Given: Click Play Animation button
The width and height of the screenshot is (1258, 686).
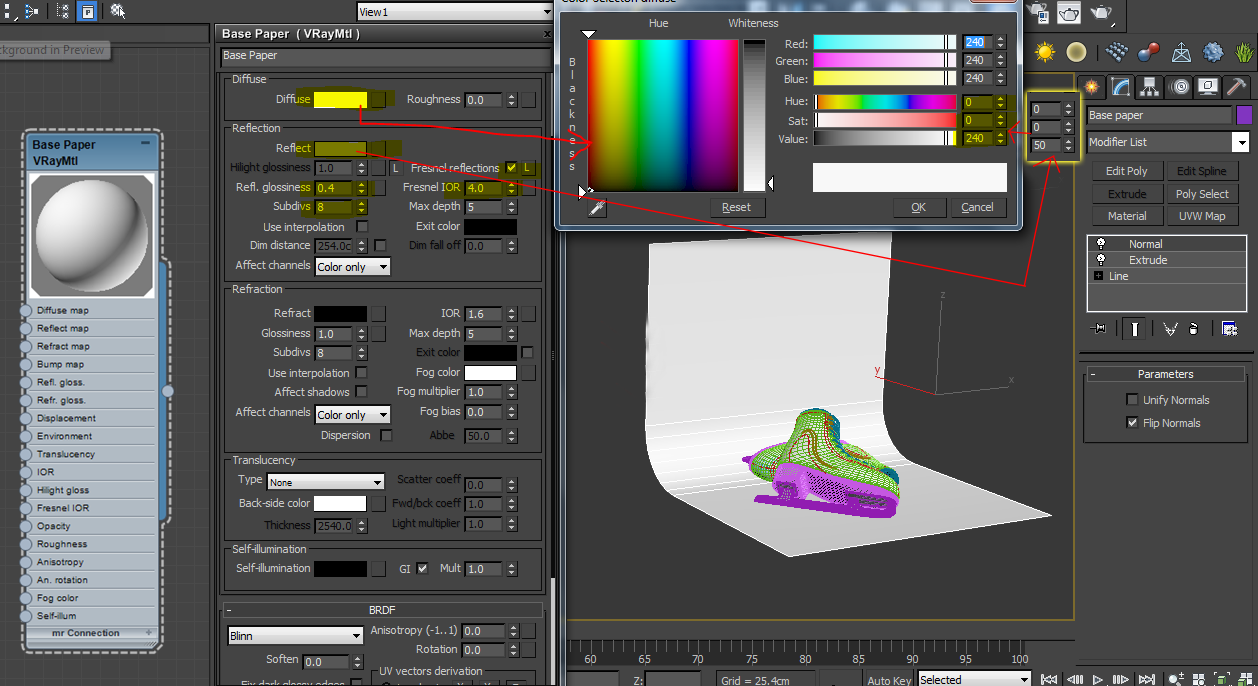Looking at the screenshot, I should 1098,679.
